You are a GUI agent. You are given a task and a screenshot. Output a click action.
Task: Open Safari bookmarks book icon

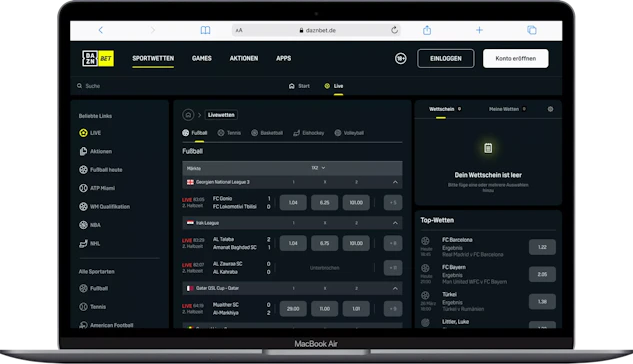tap(205, 30)
